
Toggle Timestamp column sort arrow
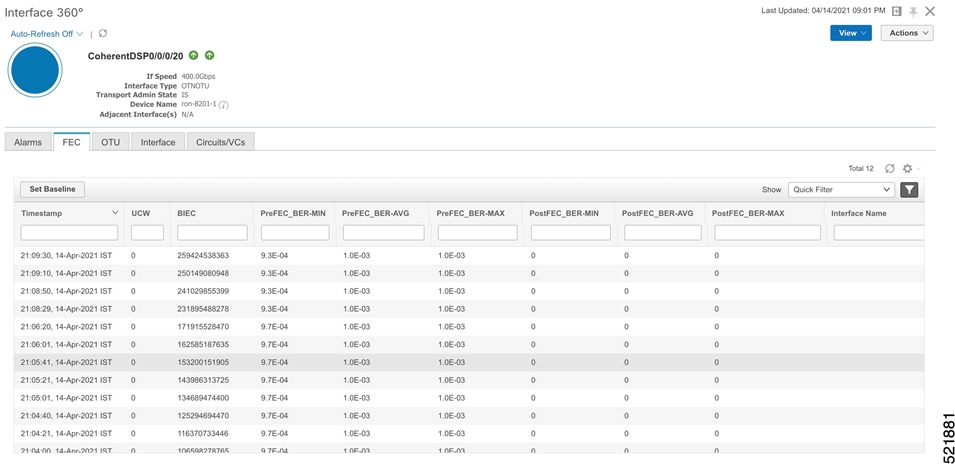point(115,213)
